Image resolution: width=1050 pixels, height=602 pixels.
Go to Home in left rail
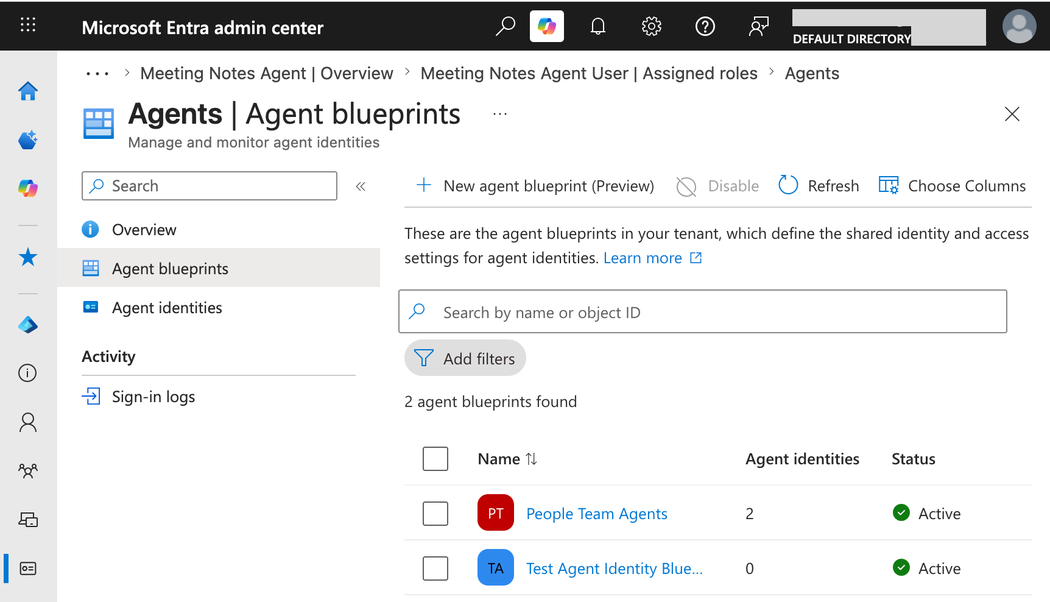(x=27, y=91)
